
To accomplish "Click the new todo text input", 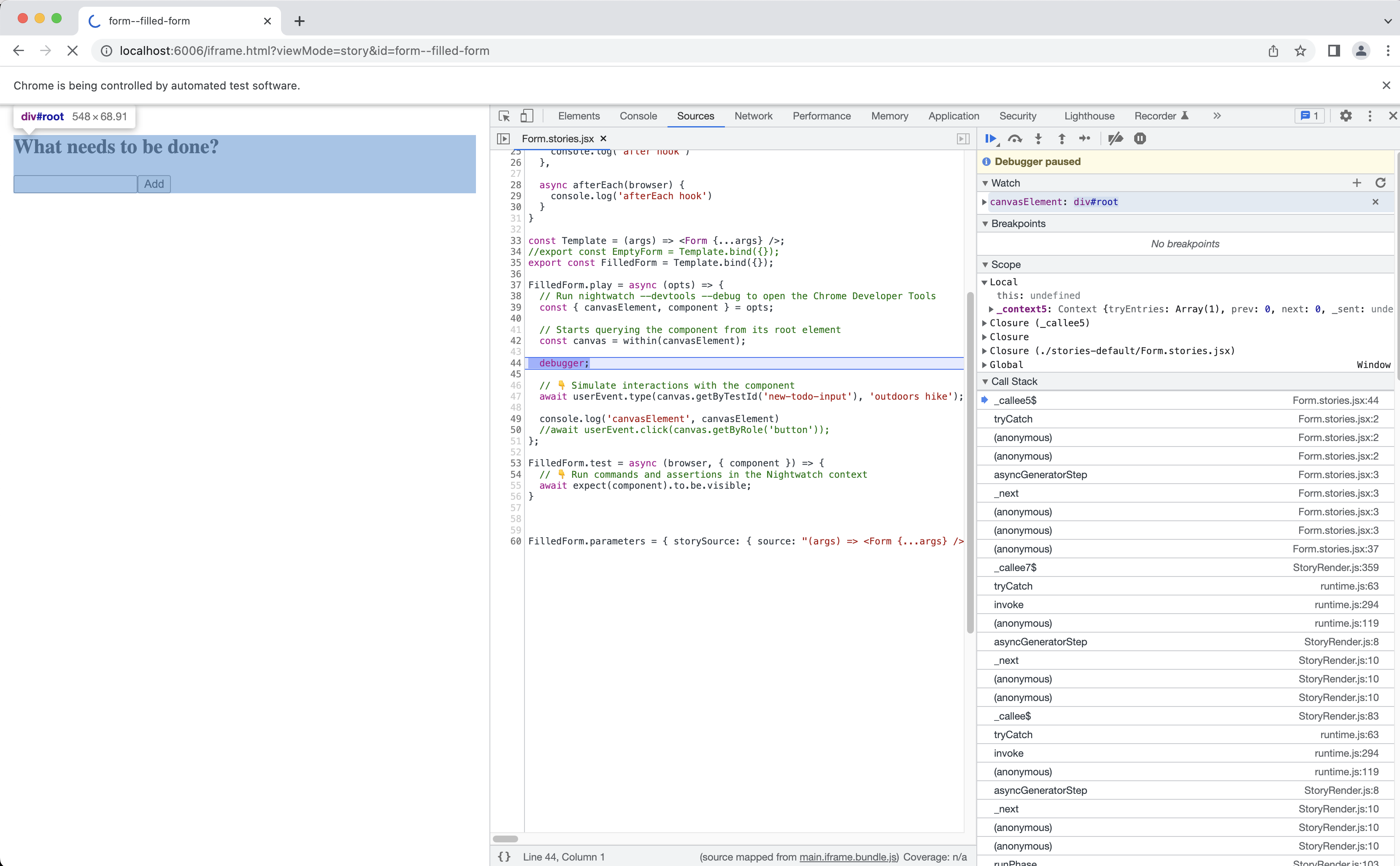I will pyautogui.click(x=75, y=184).
